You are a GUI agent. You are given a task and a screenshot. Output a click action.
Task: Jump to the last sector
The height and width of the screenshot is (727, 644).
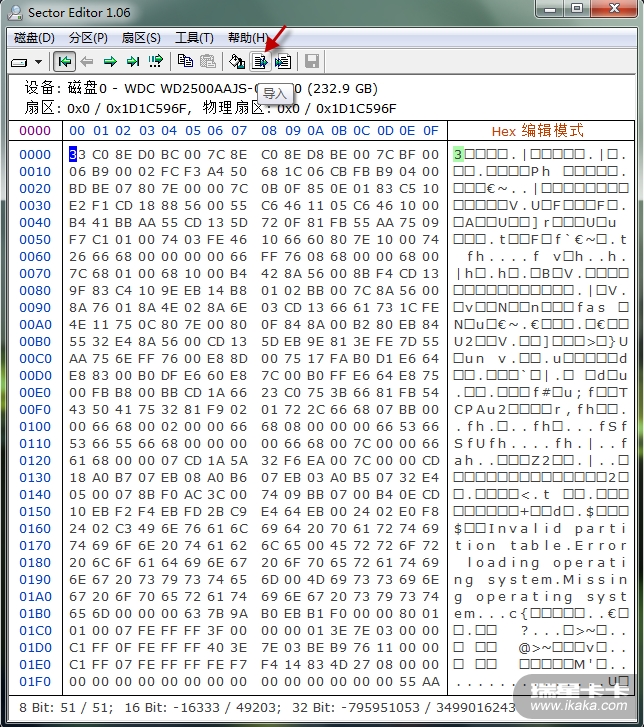(x=133, y=61)
